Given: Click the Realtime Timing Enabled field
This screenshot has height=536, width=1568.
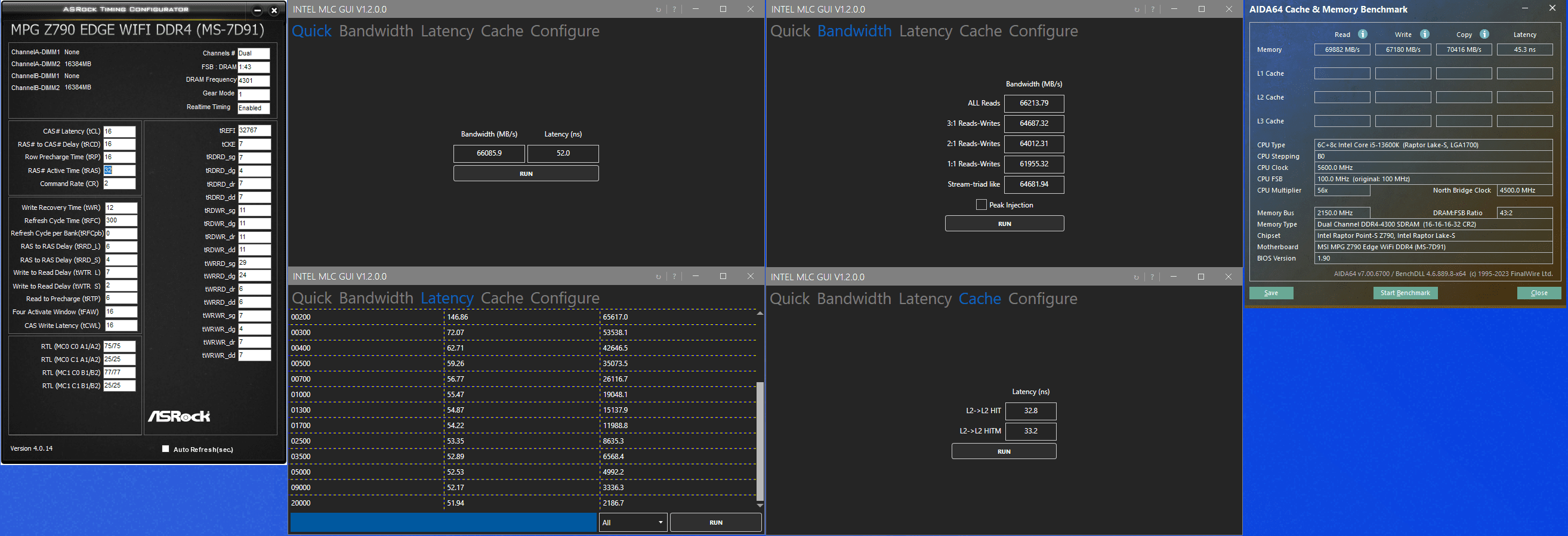Looking at the screenshot, I should pyautogui.click(x=254, y=109).
